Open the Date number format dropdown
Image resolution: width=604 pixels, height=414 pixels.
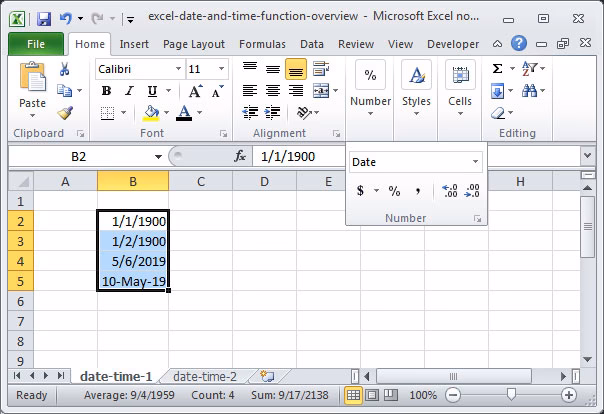click(476, 162)
